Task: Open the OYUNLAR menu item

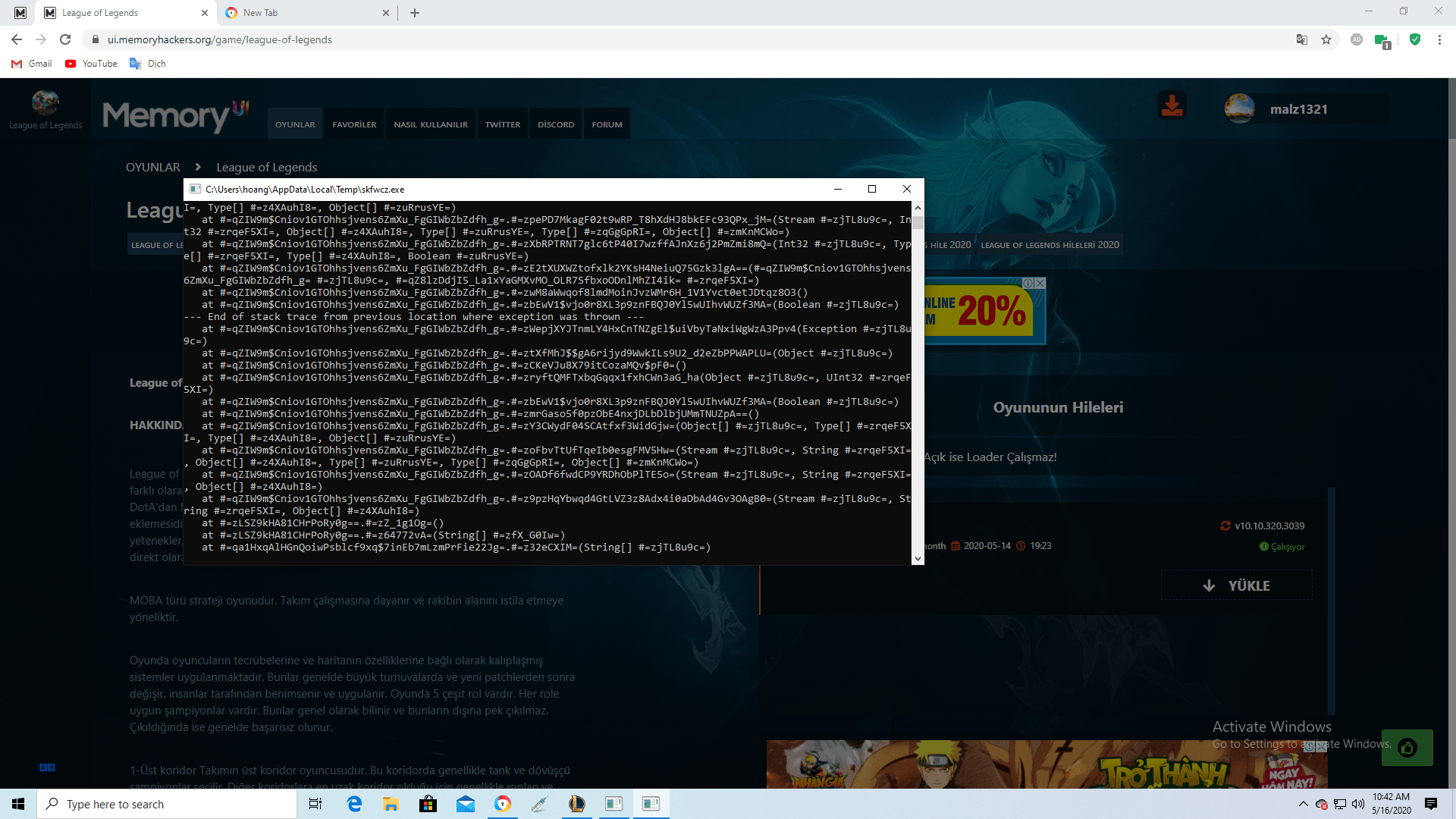Action: (295, 124)
